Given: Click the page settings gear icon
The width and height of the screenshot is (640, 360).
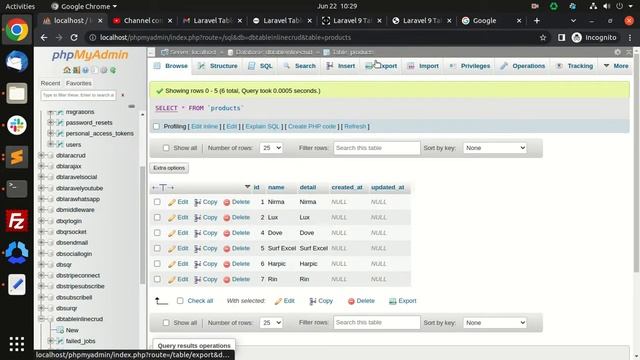Looking at the screenshot, I should click(617, 52).
